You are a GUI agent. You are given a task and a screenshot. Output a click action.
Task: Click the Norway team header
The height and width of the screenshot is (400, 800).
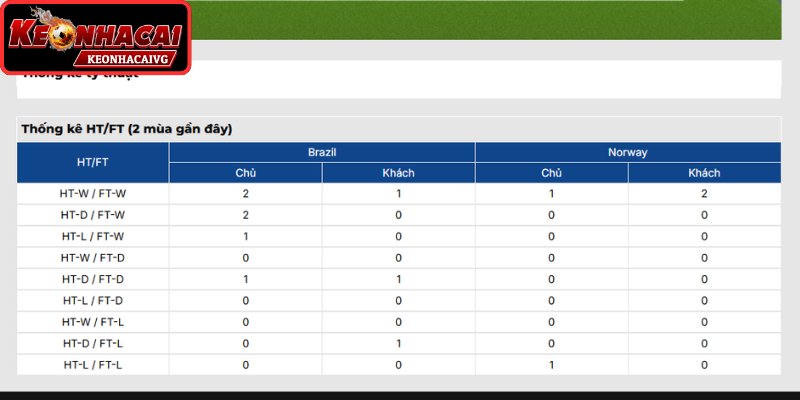coord(628,152)
